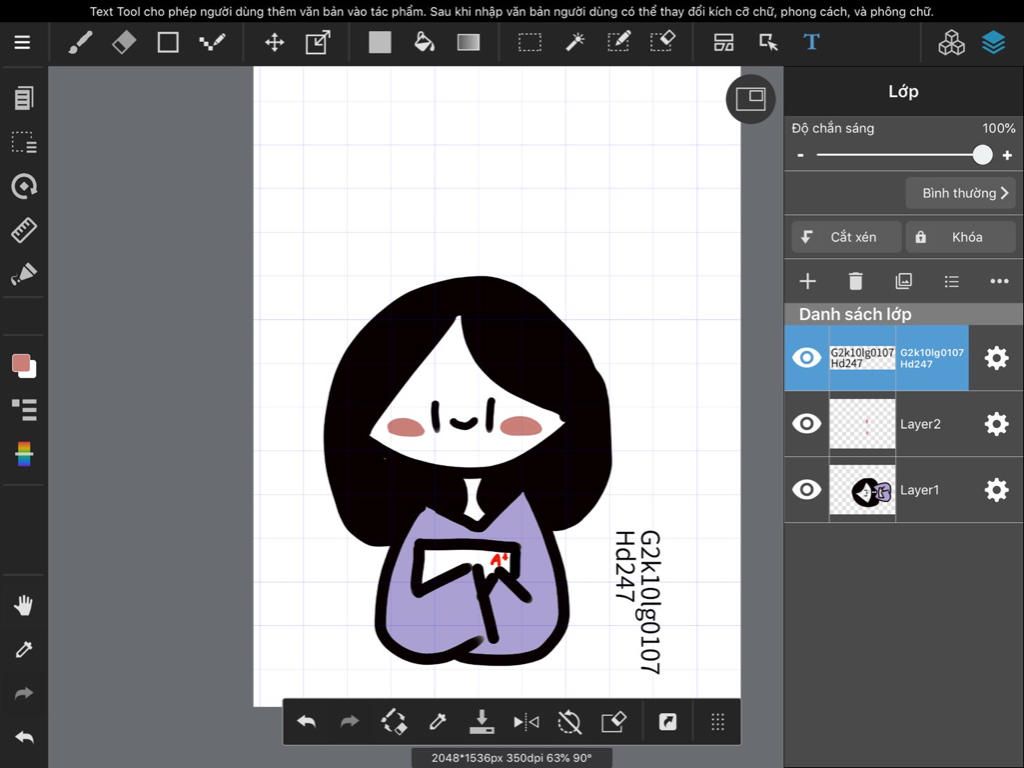This screenshot has height=768, width=1024.
Task: Select the rectangle Shape tool
Action: (168, 43)
